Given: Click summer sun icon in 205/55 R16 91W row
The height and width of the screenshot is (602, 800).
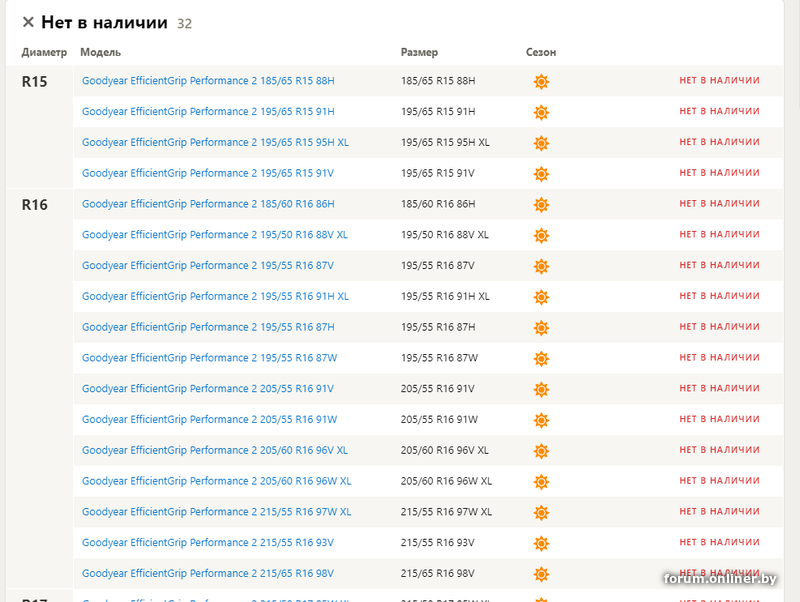Looking at the screenshot, I should pyautogui.click(x=541, y=420).
